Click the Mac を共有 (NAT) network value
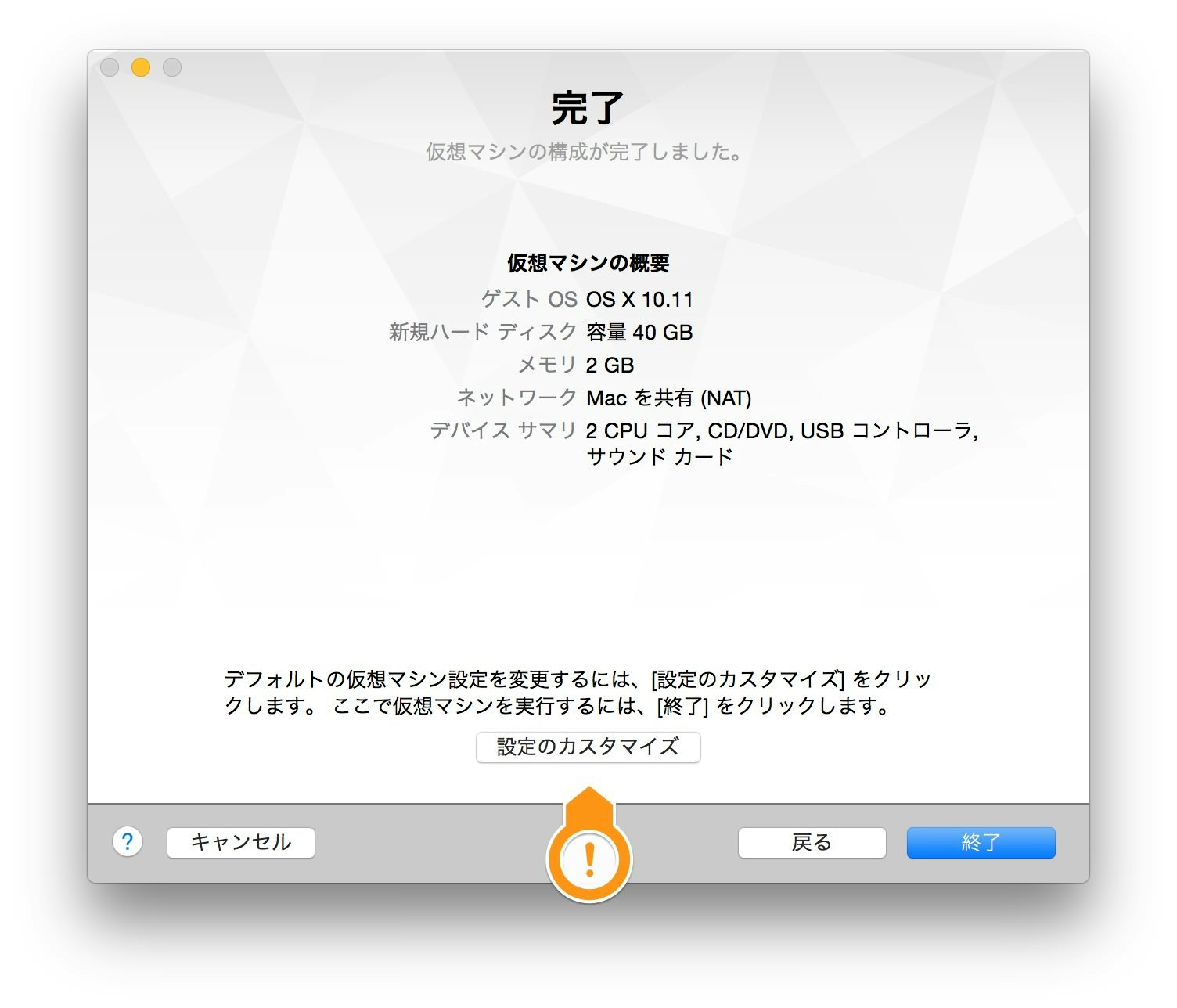Screen dimensions: 1177x1008 [668, 398]
